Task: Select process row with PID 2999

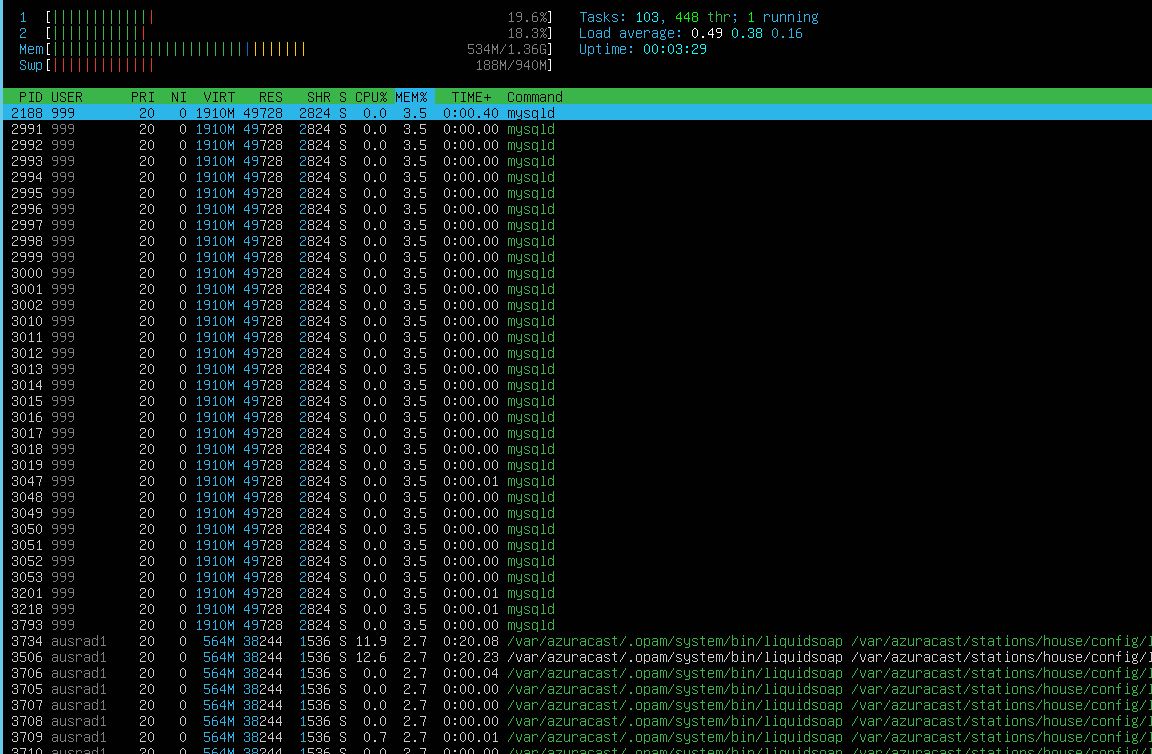Action: [576, 257]
